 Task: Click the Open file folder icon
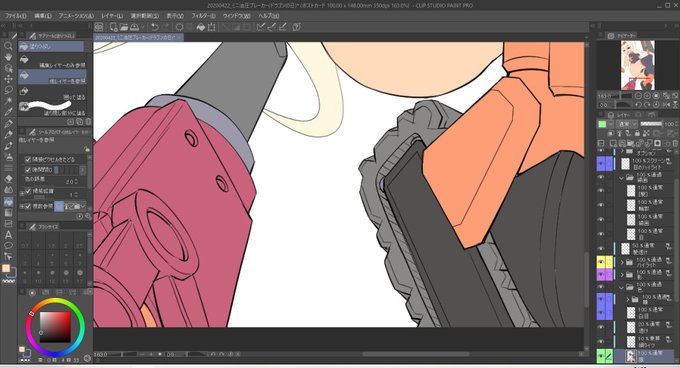124,27
